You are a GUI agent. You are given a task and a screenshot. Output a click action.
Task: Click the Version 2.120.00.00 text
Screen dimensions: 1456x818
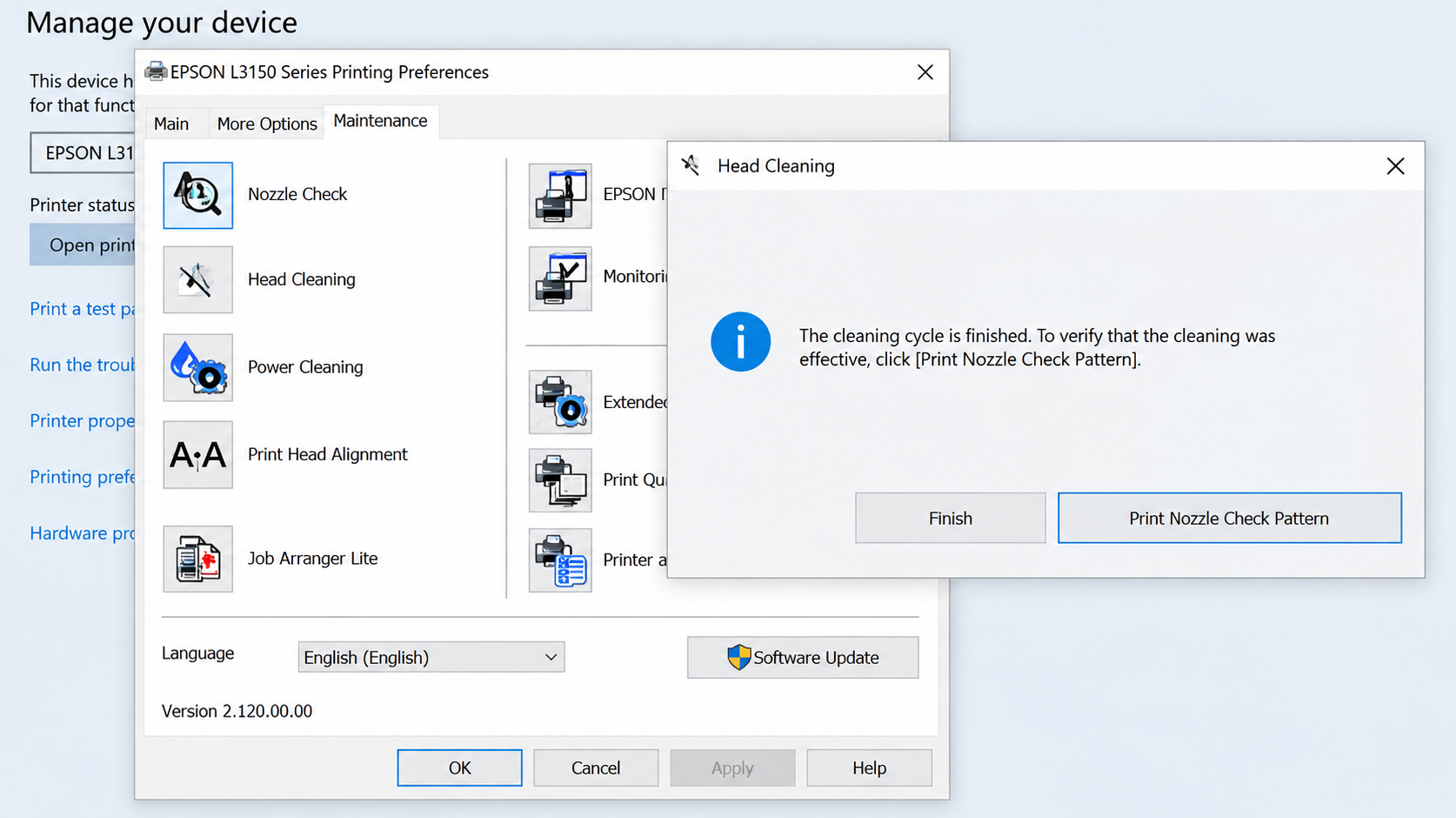click(x=237, y=711)
